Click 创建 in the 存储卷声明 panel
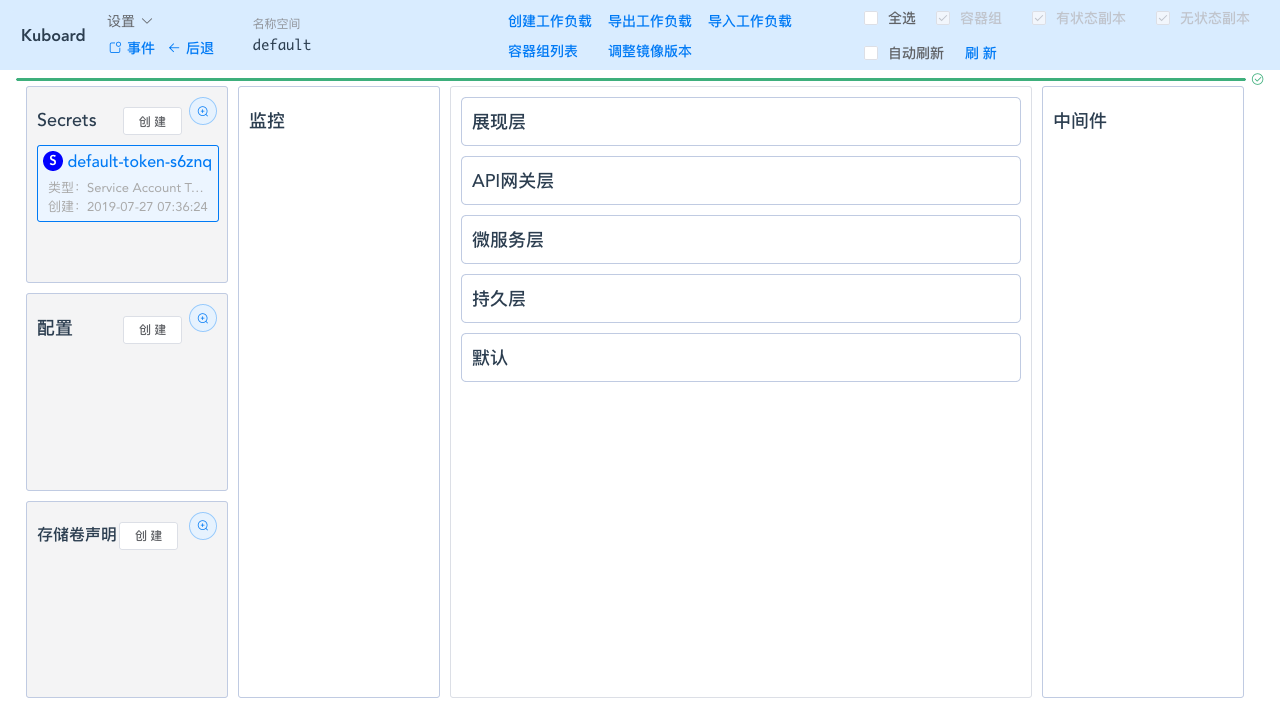 [148, 535]
